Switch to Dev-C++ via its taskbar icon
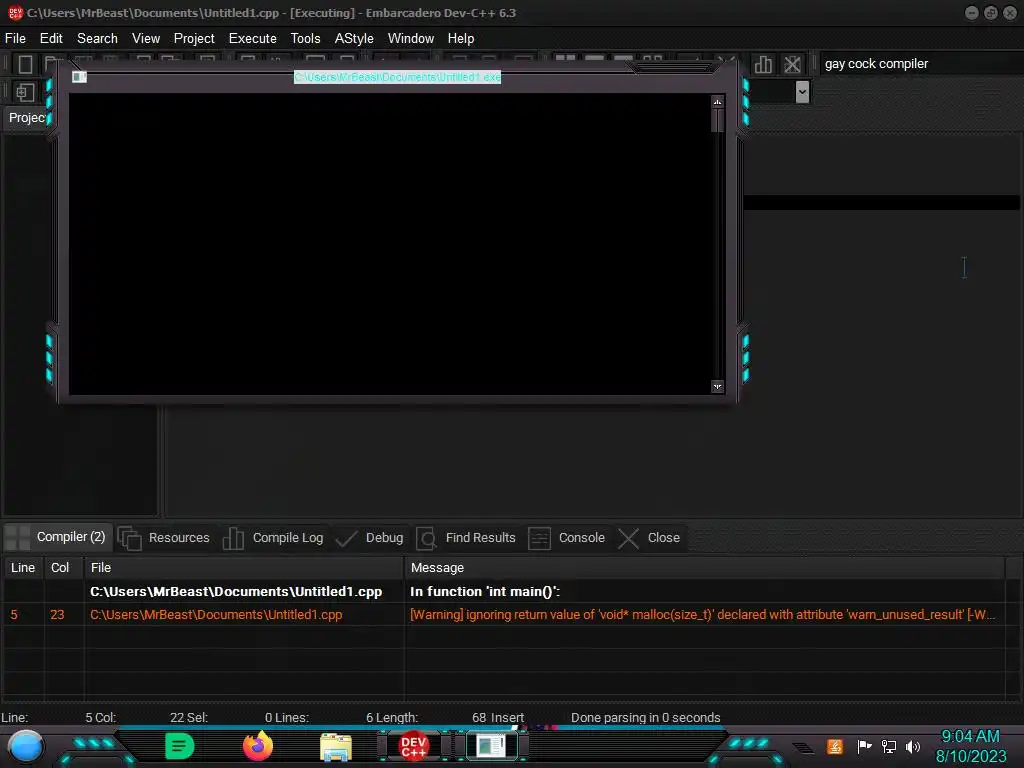 tap(413, 746)
